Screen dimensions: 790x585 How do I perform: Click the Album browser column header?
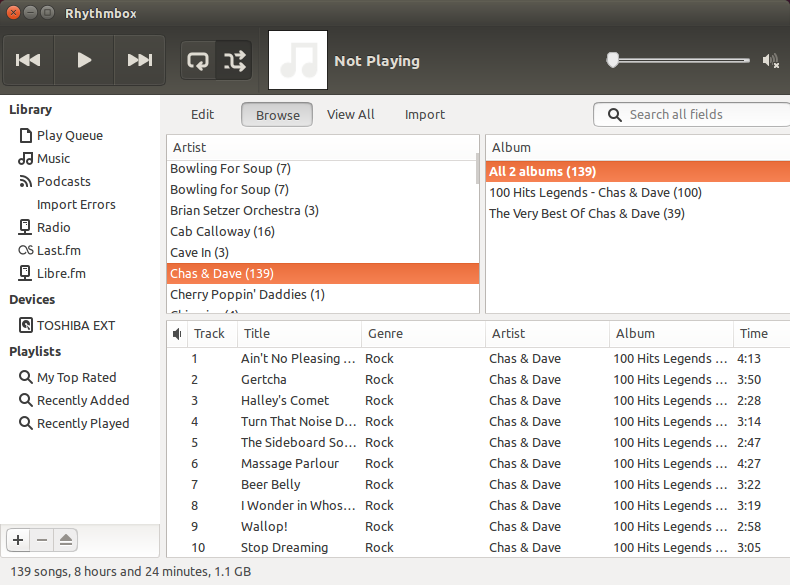point(638,148)
